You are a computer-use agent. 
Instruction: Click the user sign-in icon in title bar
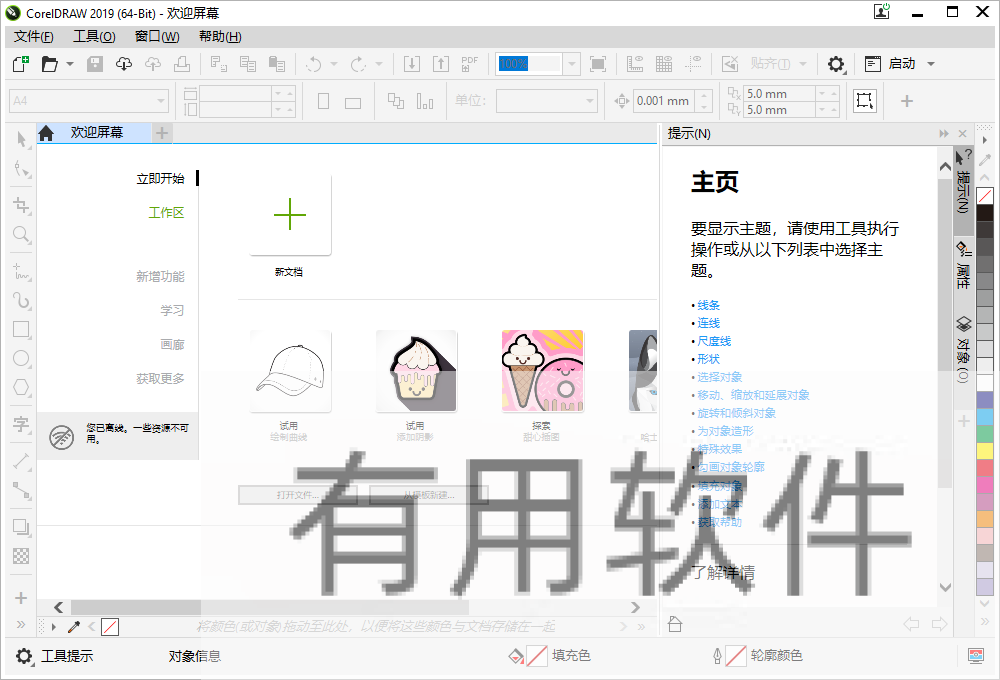881,11
